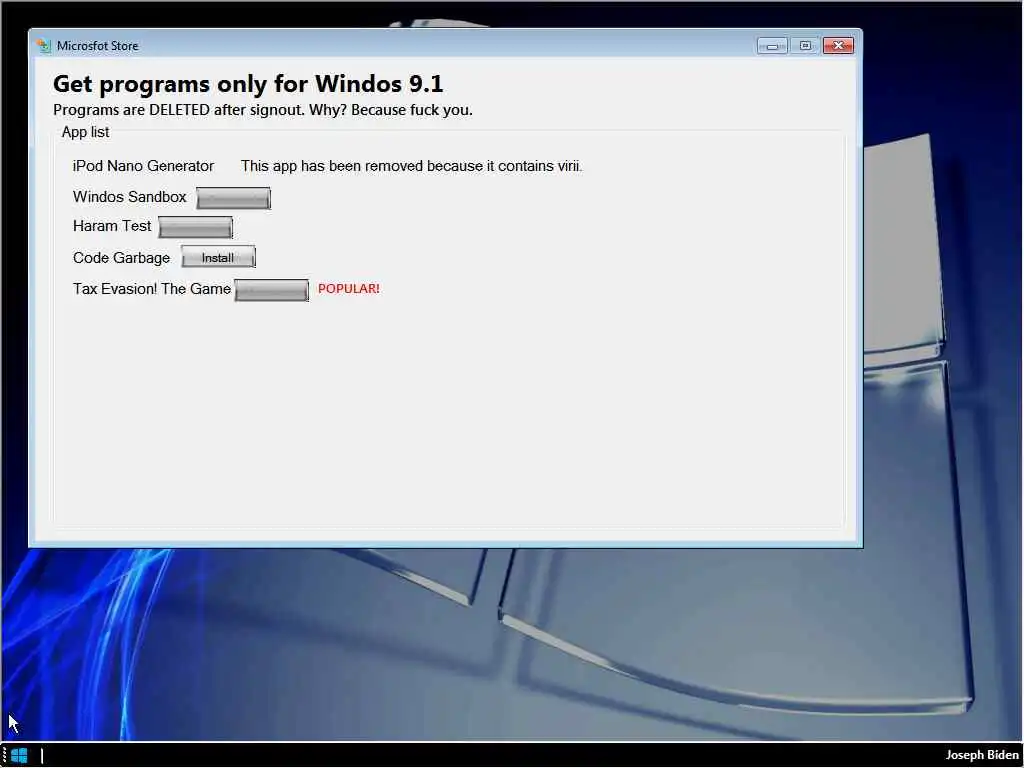Maximize the Microsfot Store window
Screen dimensions: 1024x768
[805, 46]
